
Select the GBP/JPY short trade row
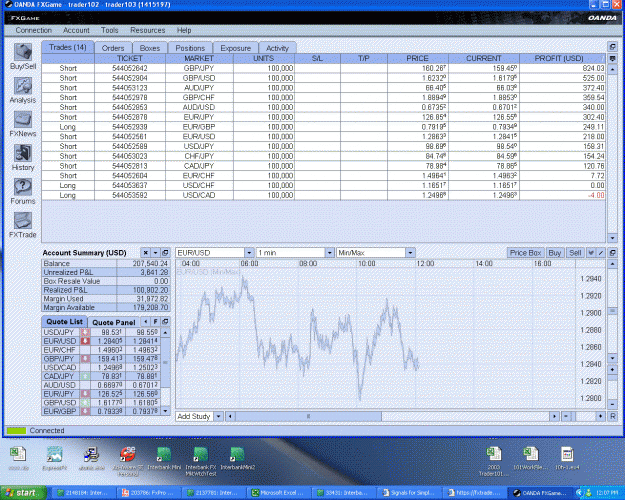tap(323, 68)
